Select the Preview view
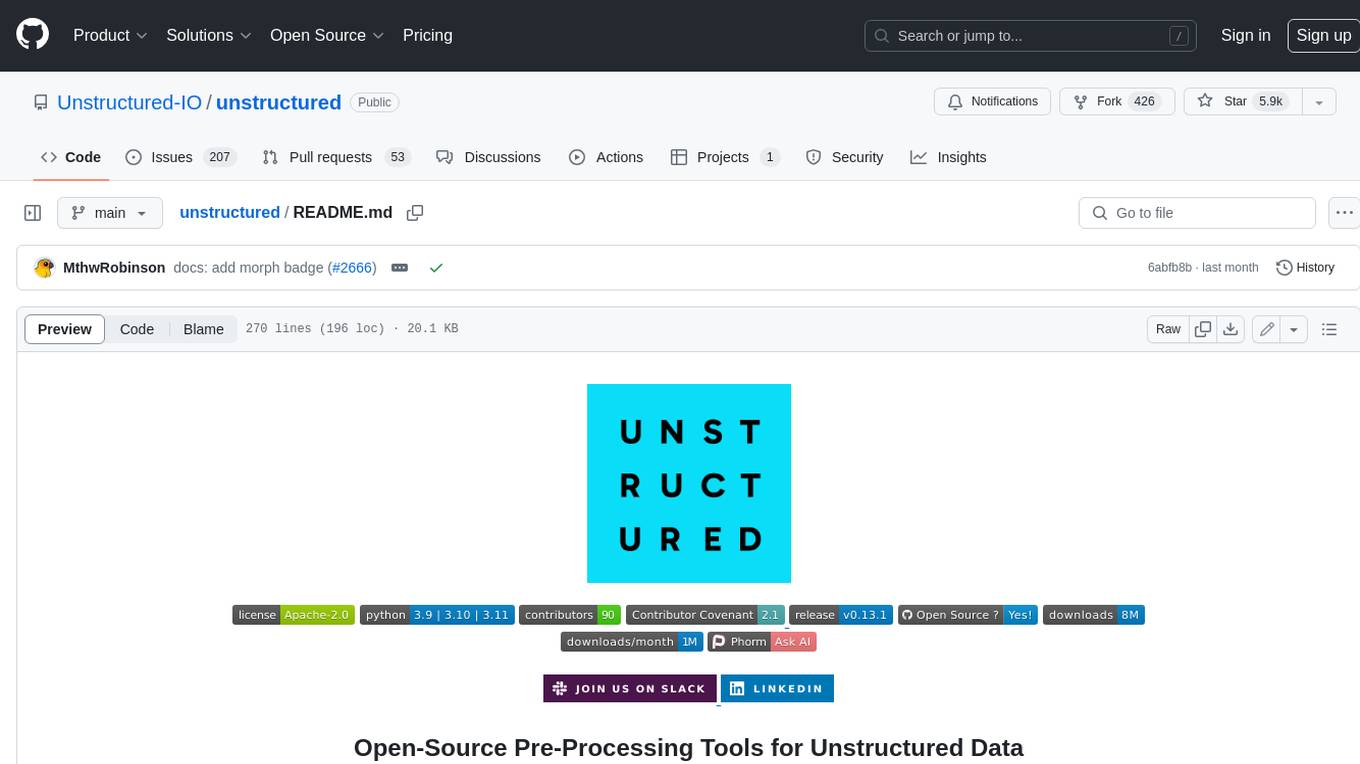 tap(65, 329)
